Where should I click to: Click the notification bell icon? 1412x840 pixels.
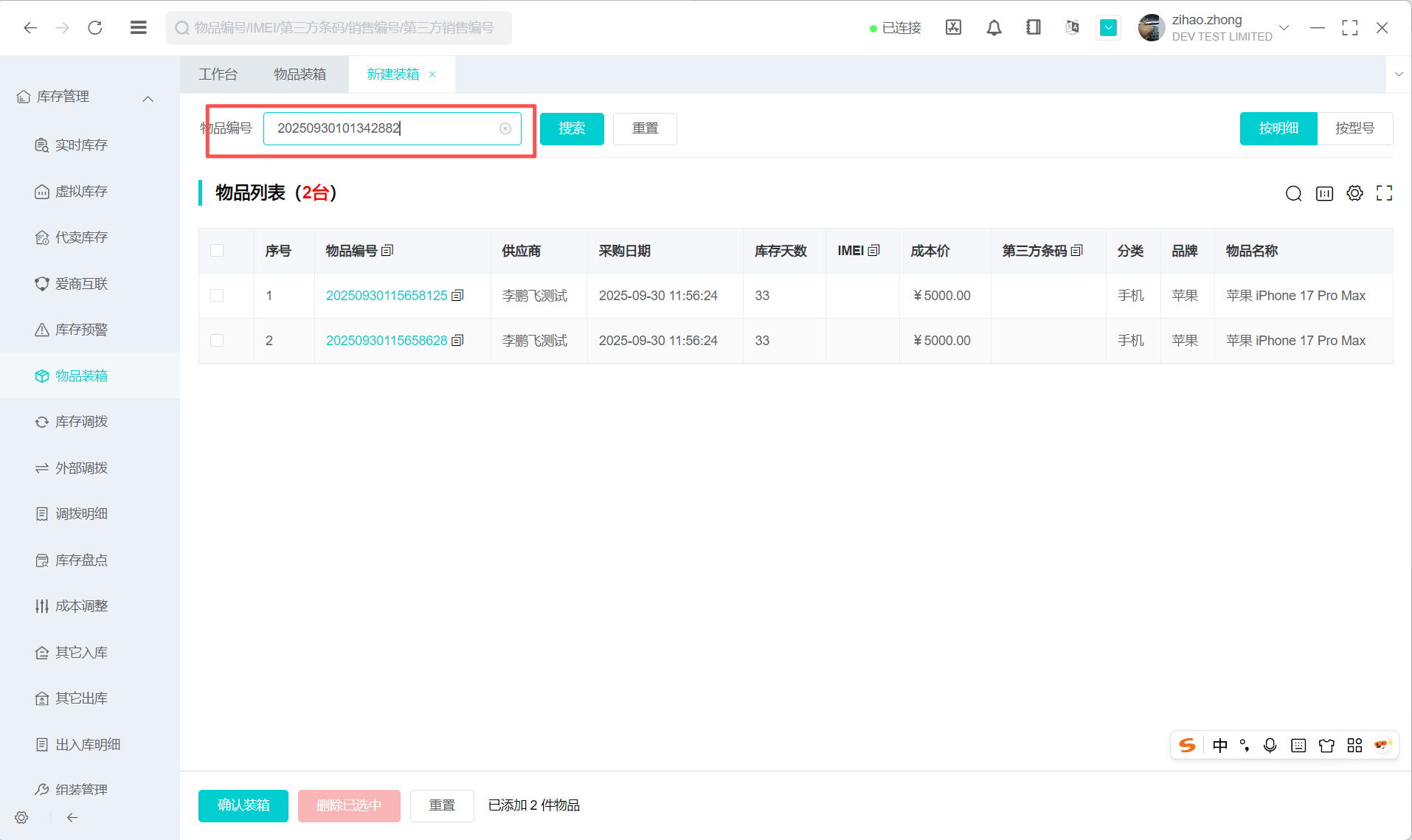(x=994, y=28)
